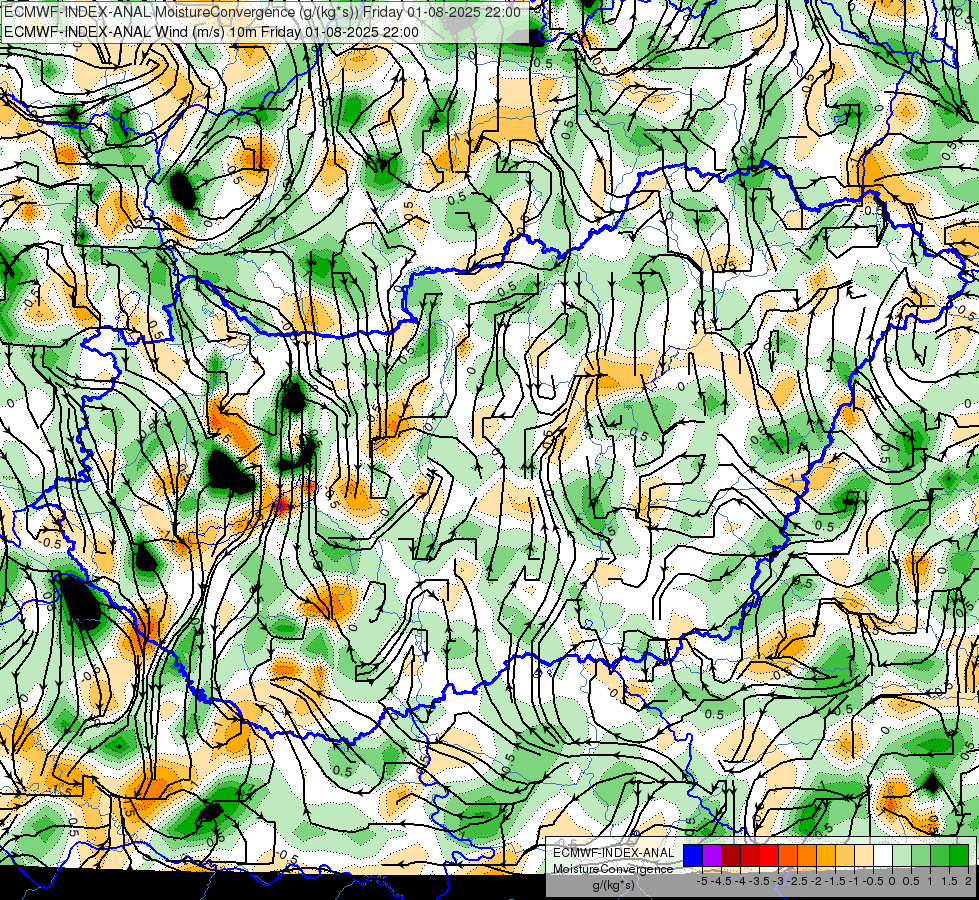Screen dimensions: 979x900
Task: Click legend tick value '-4.5'
Action: [x=721, y=881]
